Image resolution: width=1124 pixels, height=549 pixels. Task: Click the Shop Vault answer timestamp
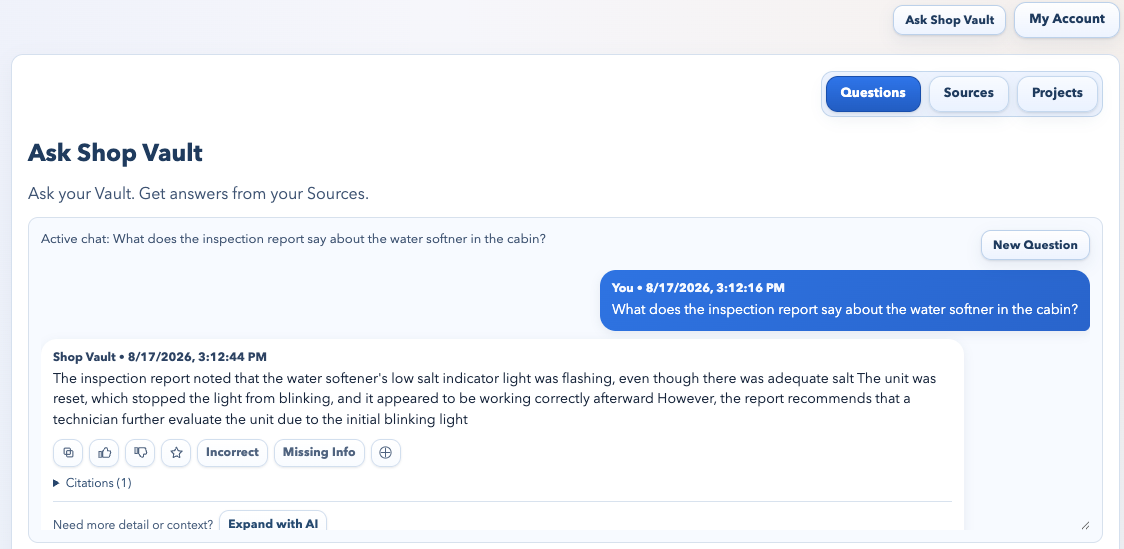pos(197,357)
